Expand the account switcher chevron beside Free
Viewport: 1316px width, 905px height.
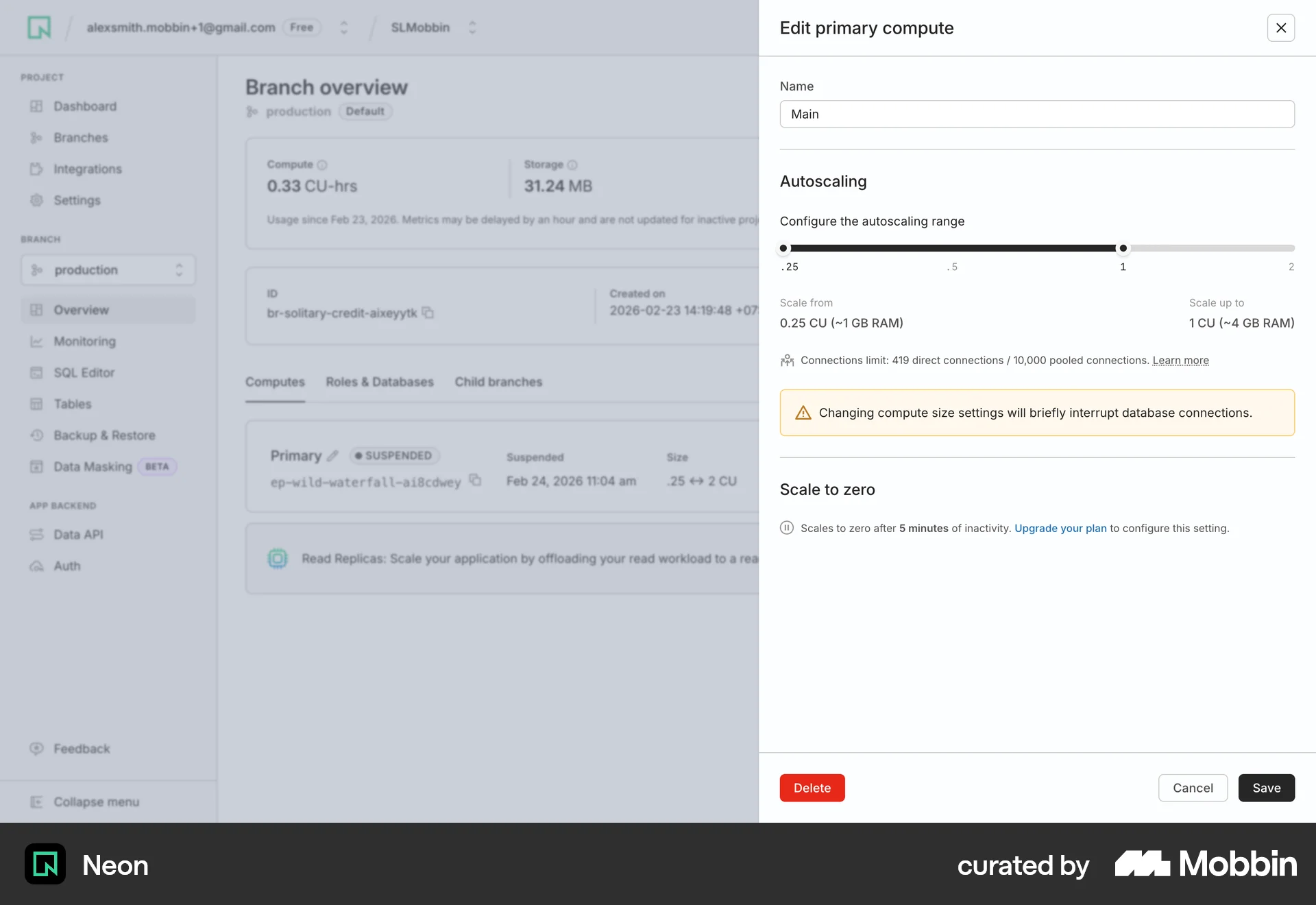point(344,27)
